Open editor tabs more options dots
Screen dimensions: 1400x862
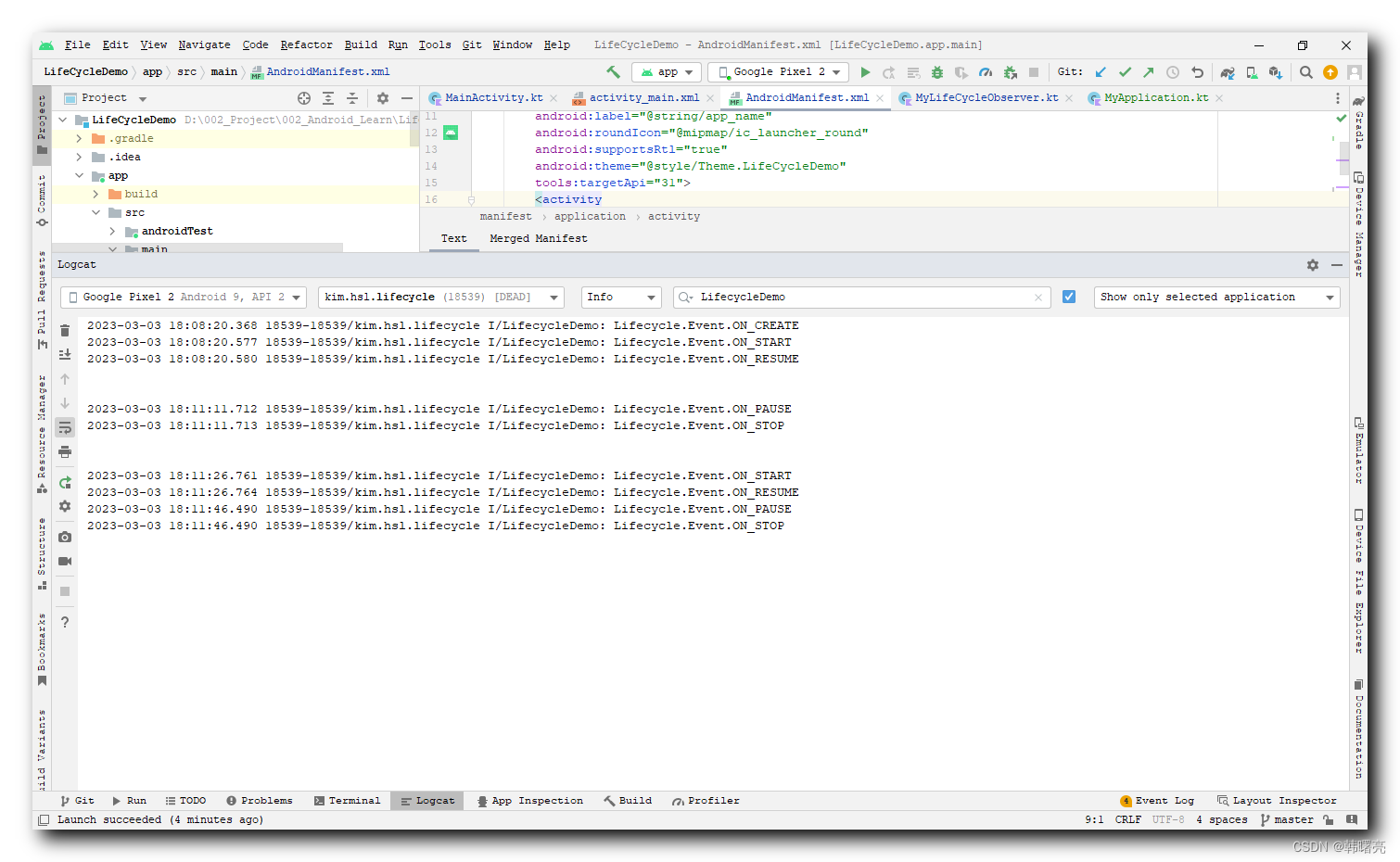point(1337,98)
